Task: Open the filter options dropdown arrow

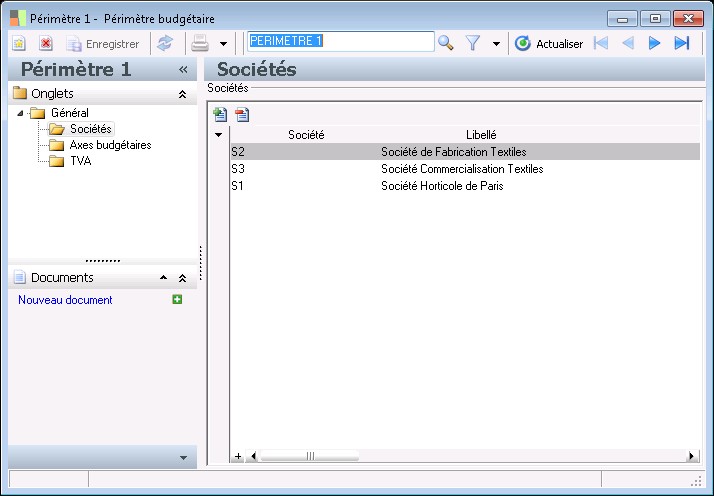Action: 496,44
